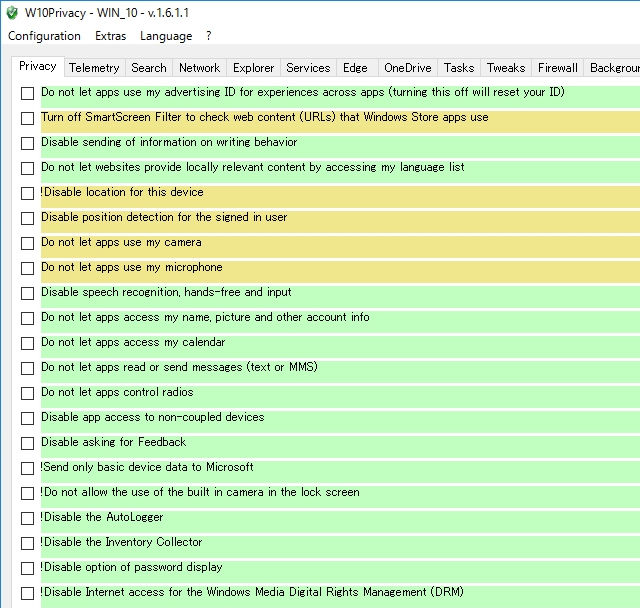Check Do not let apps control radios
This screenshot has height=608, width=640.
(27, 393)
